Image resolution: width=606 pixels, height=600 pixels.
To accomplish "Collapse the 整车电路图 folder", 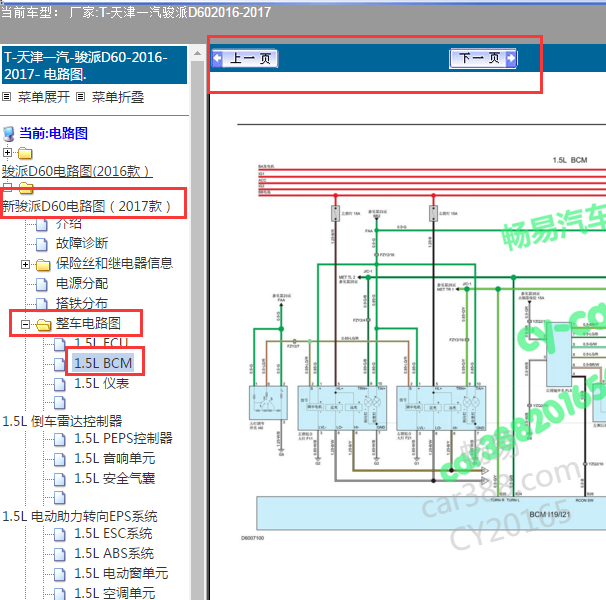I will coord(26,324).
